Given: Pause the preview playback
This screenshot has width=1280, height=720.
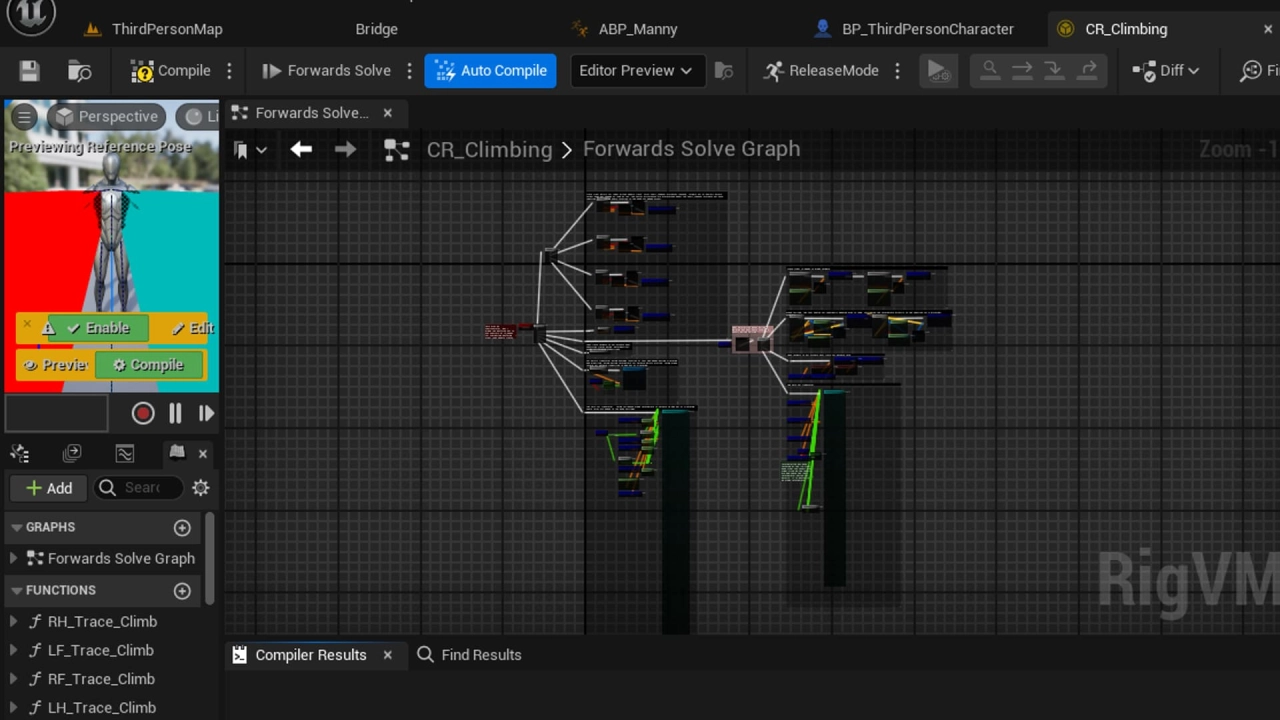Looking at the screenshot, I should [175, 413].
